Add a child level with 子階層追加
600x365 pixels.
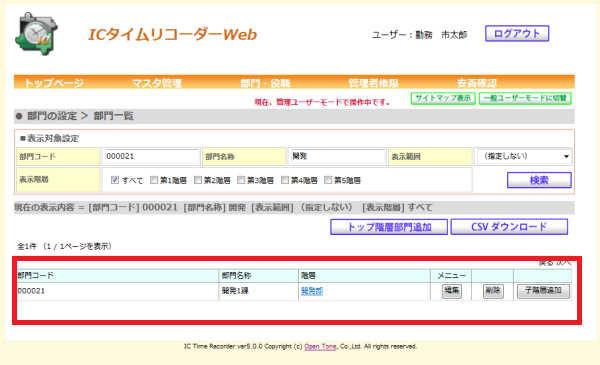tap(543, 291)
